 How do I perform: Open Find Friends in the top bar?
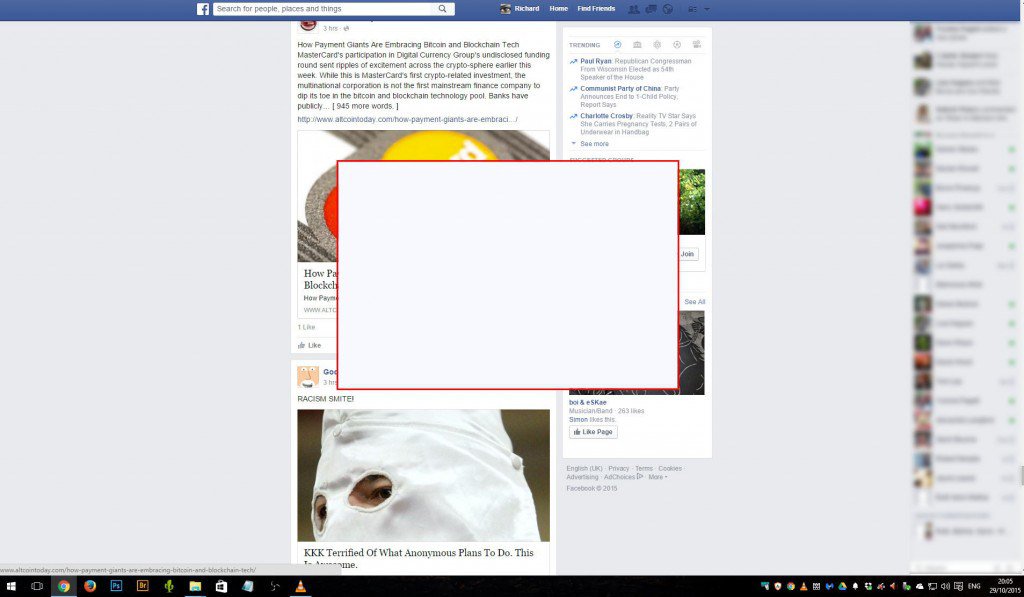click(x=596, y=8)
